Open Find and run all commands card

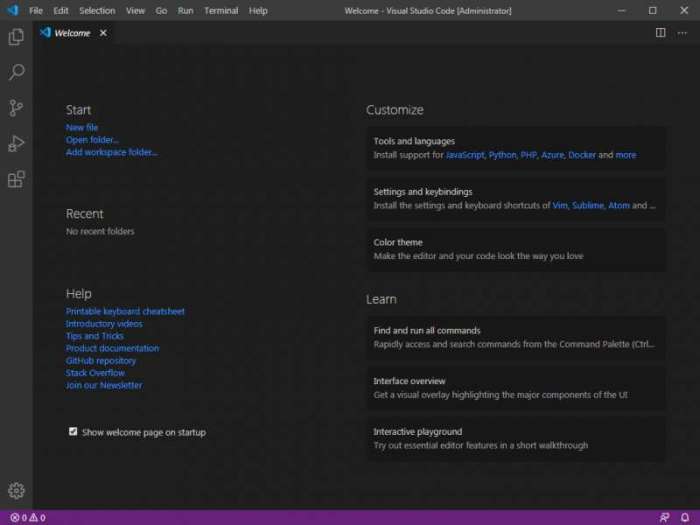[516, 338]
